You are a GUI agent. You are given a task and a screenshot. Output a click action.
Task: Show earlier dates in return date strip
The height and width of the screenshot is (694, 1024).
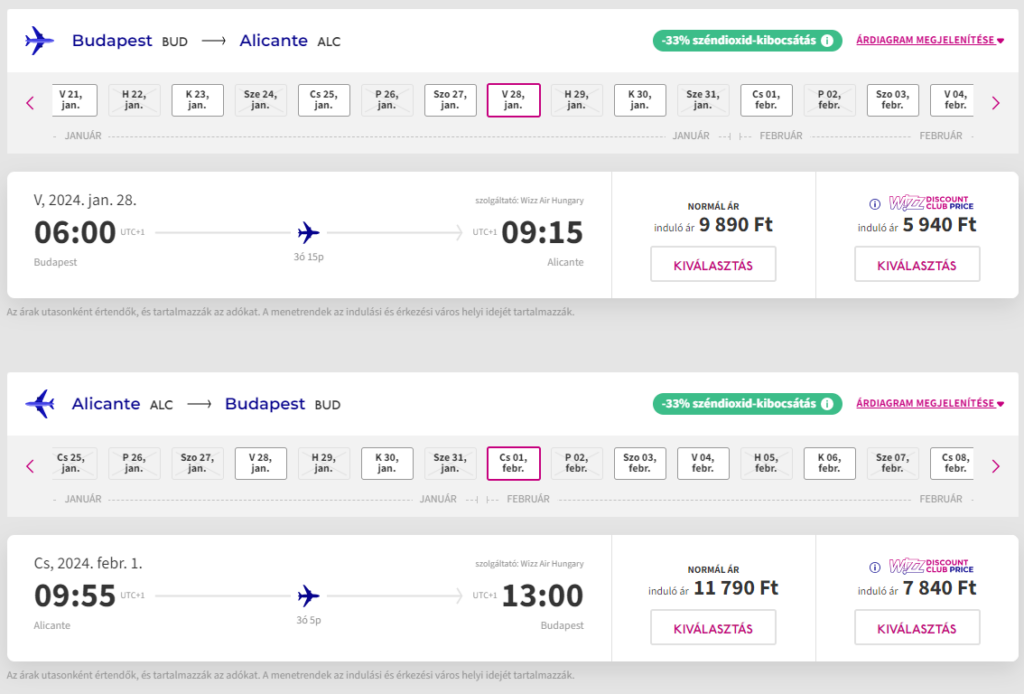pyautogui.click(x=30, y=465)
